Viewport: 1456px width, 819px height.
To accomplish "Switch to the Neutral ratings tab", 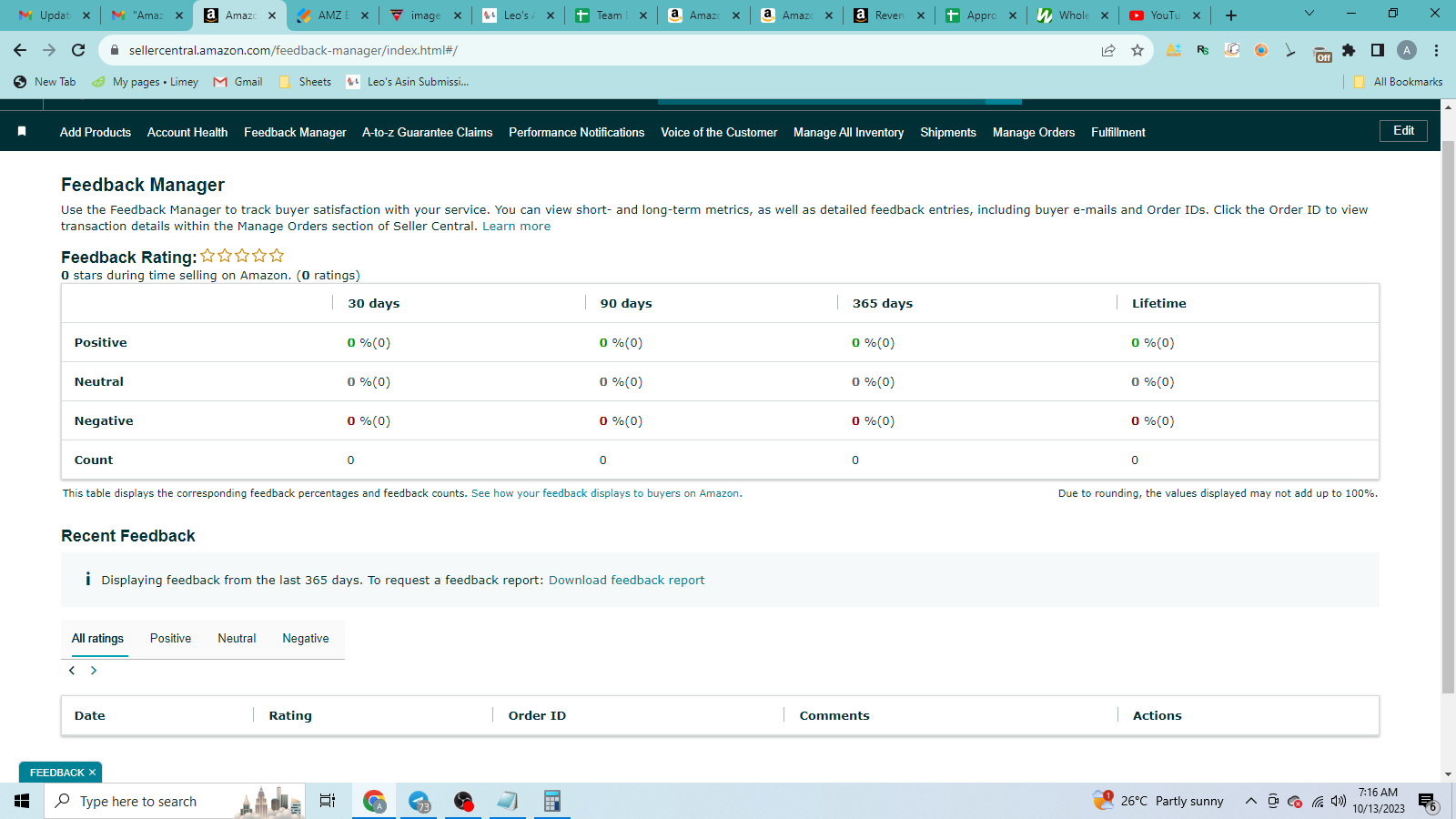I will tap(237, 638).
